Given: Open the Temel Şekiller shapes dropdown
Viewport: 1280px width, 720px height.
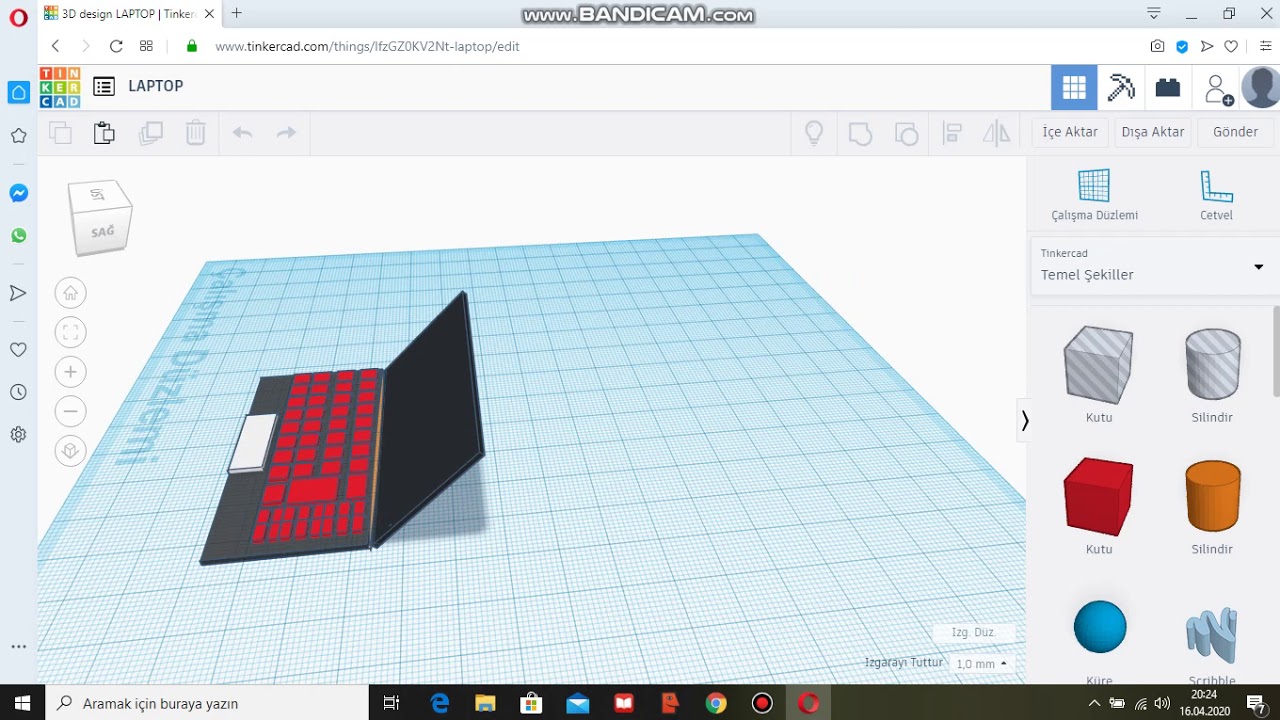Looking at the screenshot, I should 1153,266.
